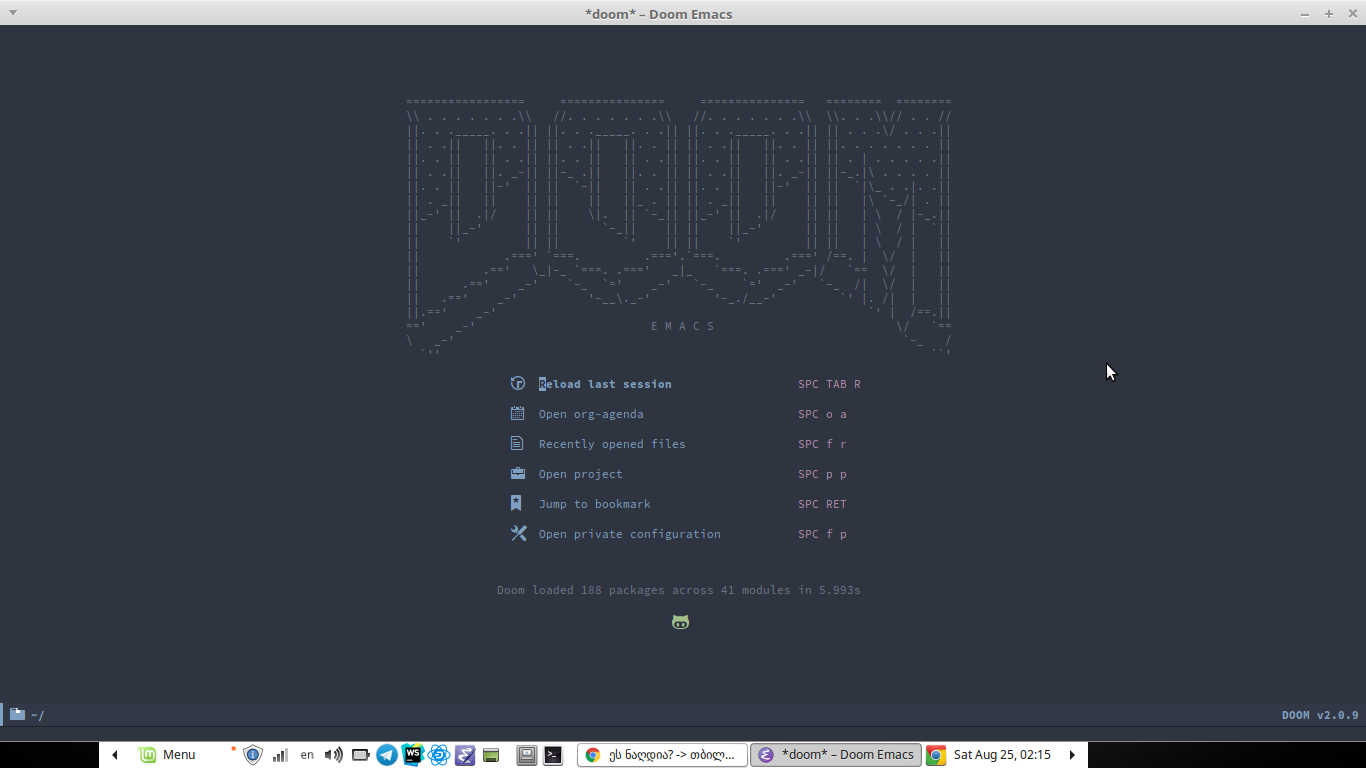
Task: Click the bookmark icon beside Jump to bookmark
Action: point(517,503)
